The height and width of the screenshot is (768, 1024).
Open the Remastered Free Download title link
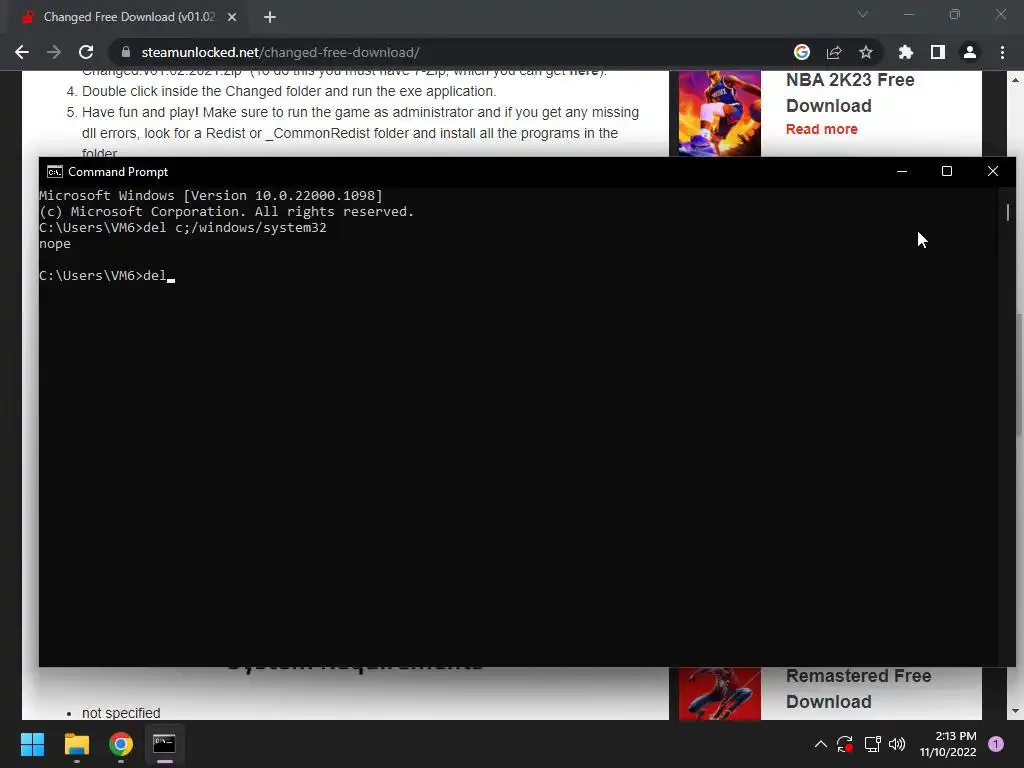pos(858,688)
